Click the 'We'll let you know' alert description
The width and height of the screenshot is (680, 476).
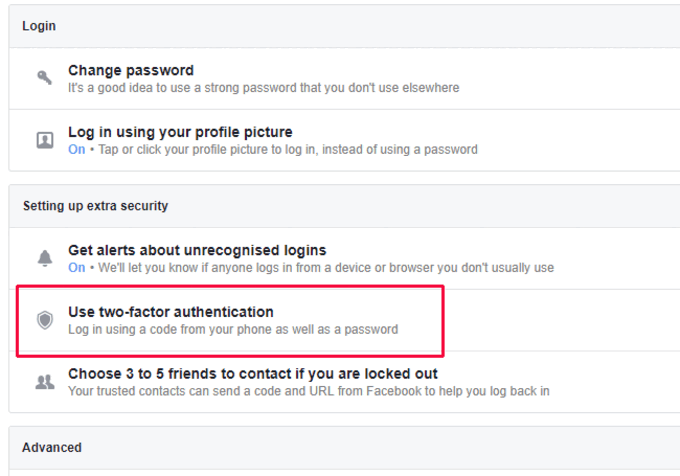pos(326,267)
